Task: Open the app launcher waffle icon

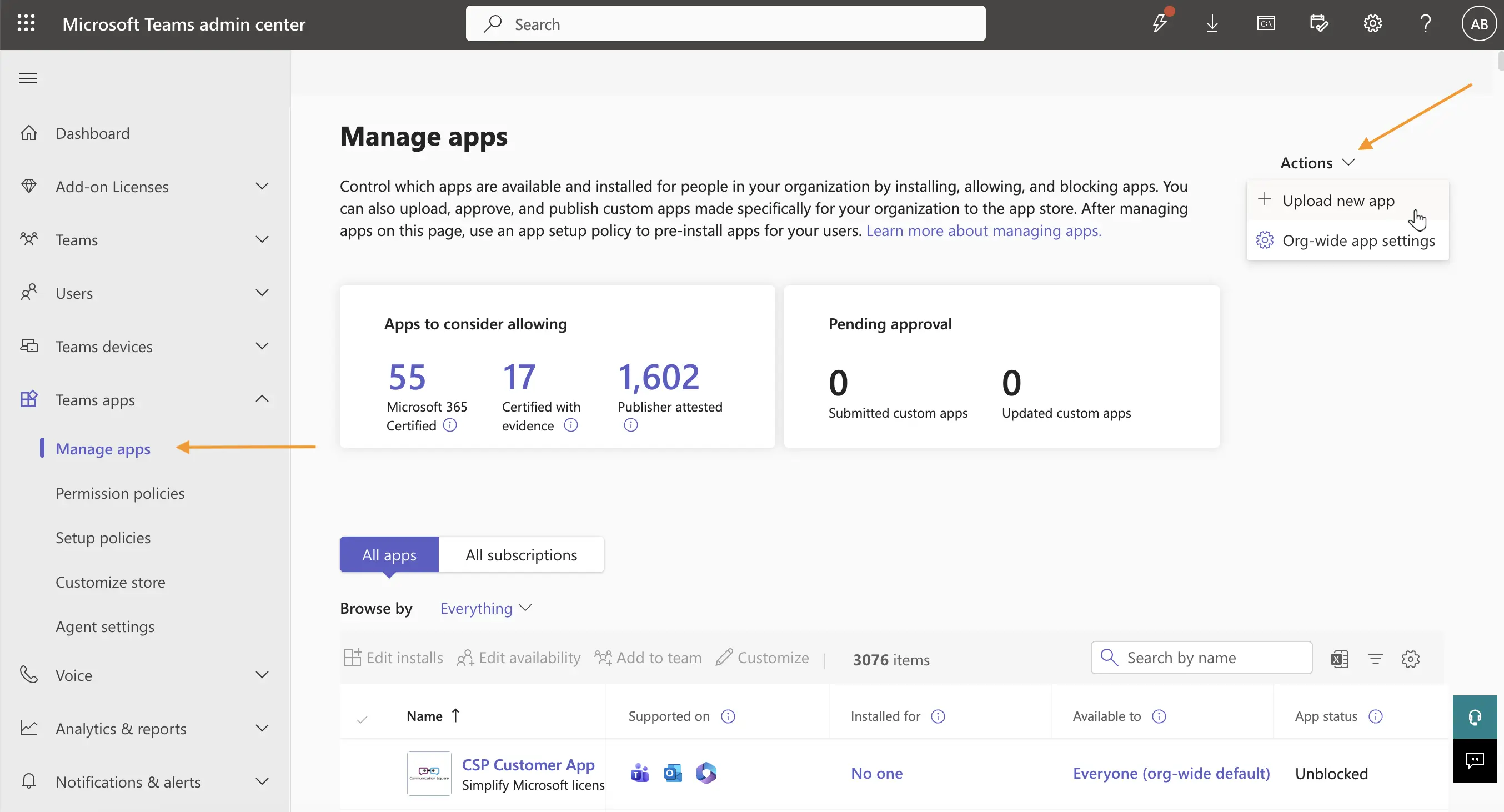Action: 26,24
